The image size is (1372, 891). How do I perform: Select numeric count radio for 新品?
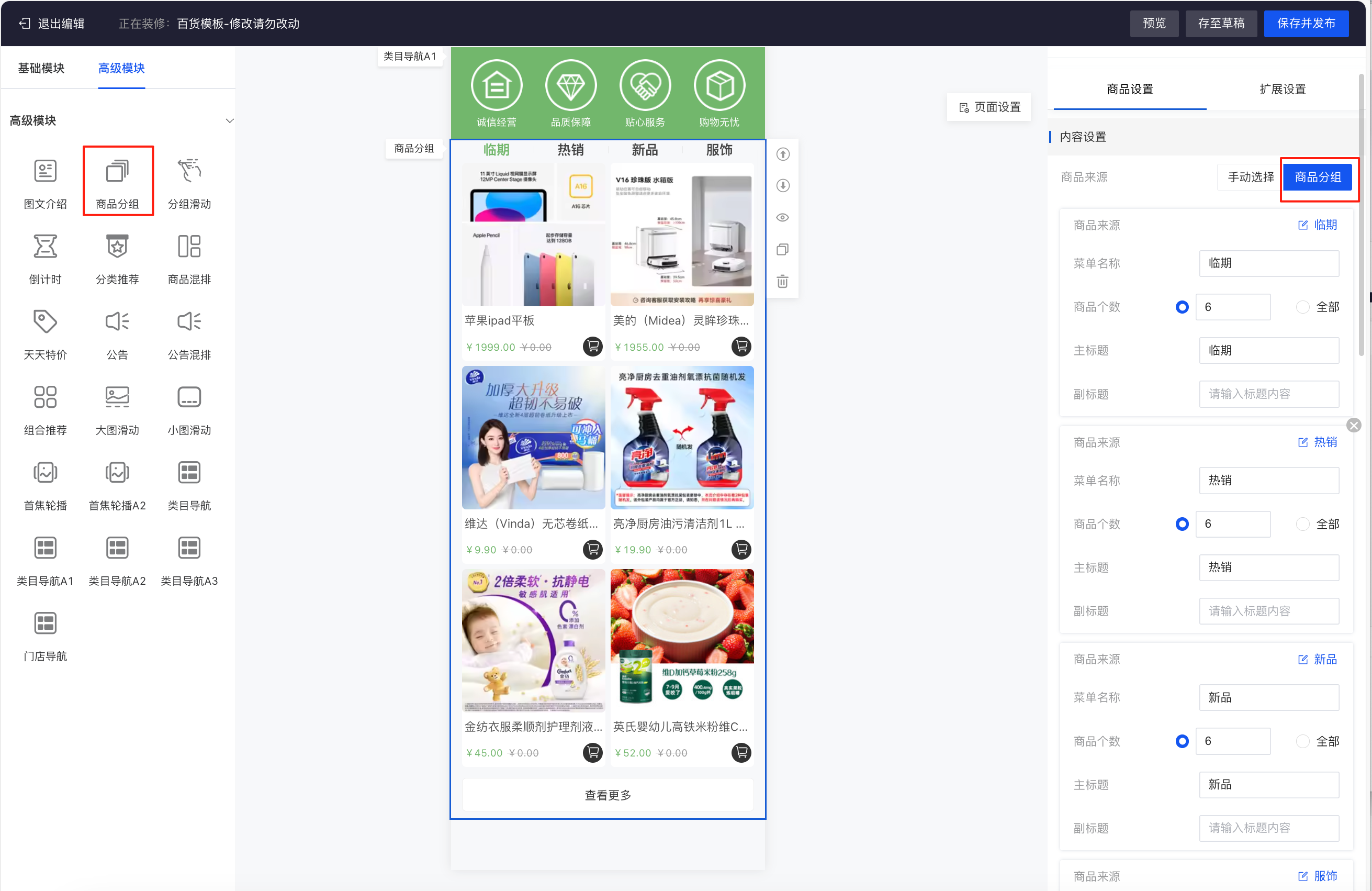tap(1182, 741)
